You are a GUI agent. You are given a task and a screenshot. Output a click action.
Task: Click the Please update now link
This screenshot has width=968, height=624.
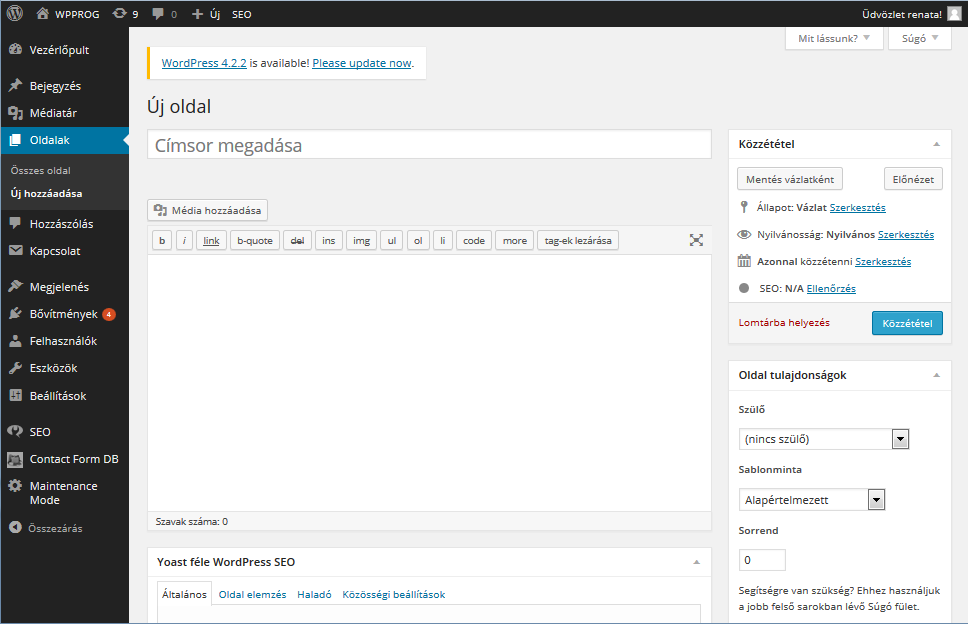(361, 63)
